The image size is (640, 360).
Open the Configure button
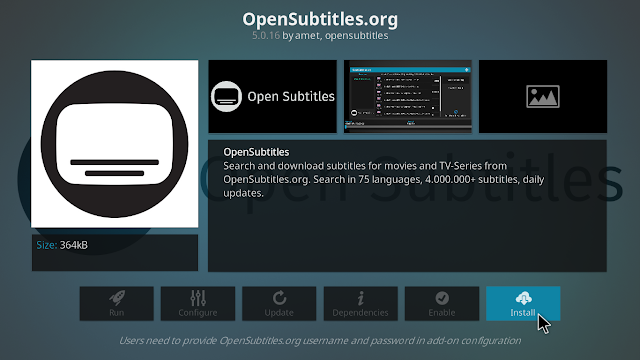coord(198,303)
